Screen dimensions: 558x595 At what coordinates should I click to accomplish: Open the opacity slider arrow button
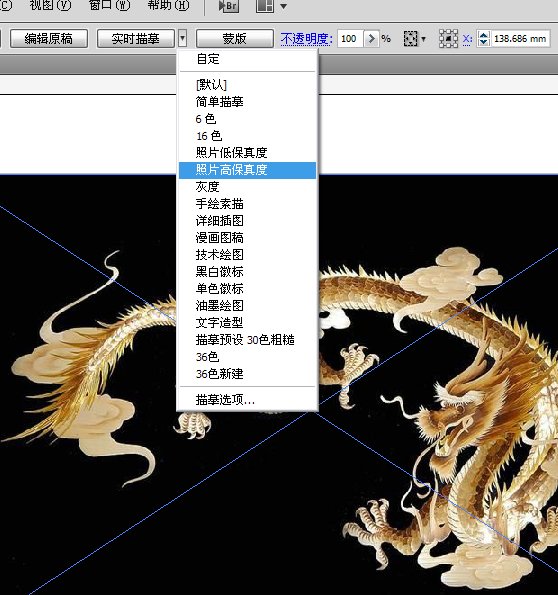pos(372,39)
